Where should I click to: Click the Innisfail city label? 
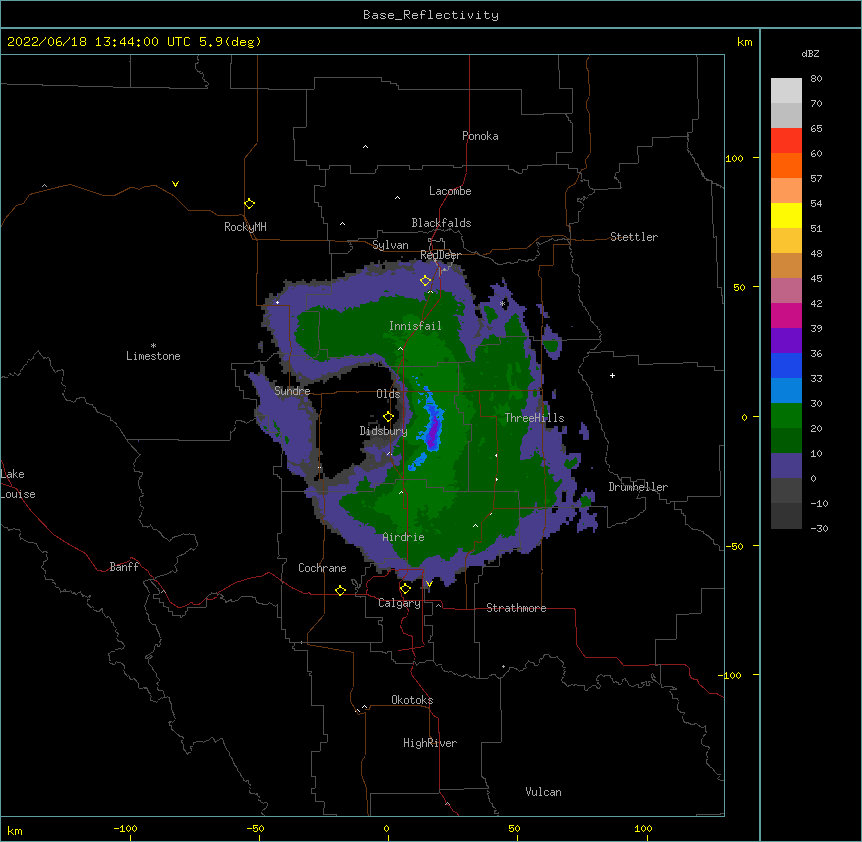[x=415, y=326]
